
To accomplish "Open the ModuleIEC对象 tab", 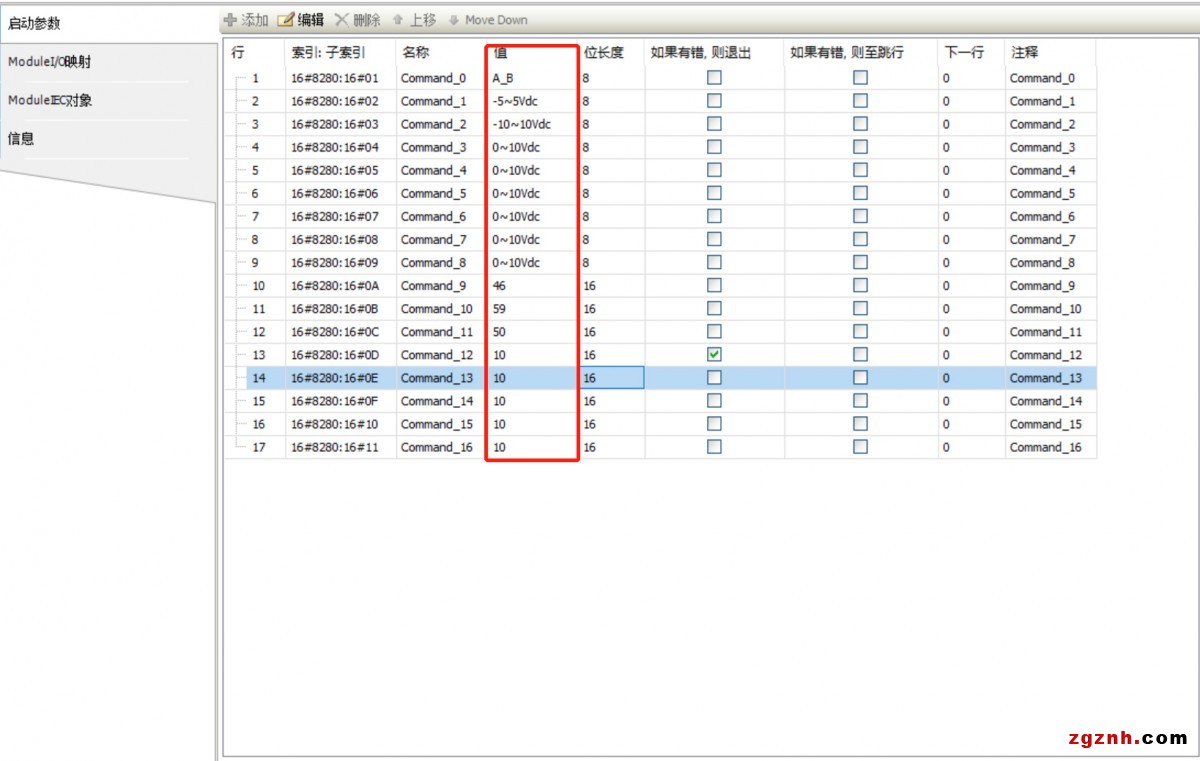I will click(x=50, y=101).
